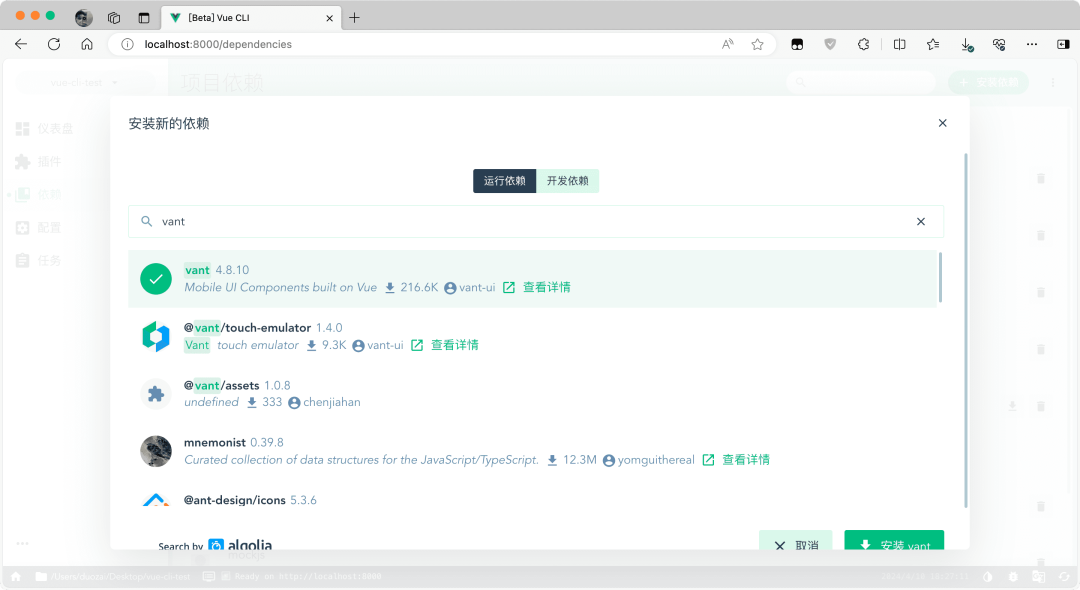Open 查看详情 link for mnemonist
Image resolution: width=1080 pixels, height=590 pixels.
746,460
